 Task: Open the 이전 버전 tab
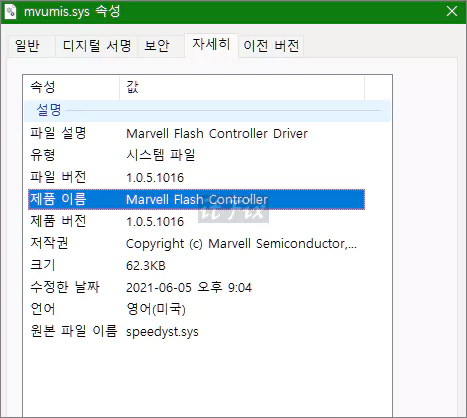click(x=271, y=46)
